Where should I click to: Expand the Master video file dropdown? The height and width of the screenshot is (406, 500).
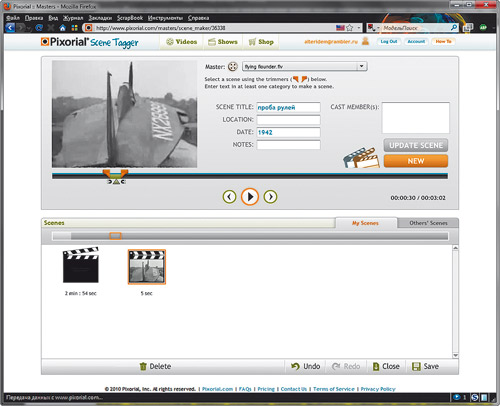point(362,66)
